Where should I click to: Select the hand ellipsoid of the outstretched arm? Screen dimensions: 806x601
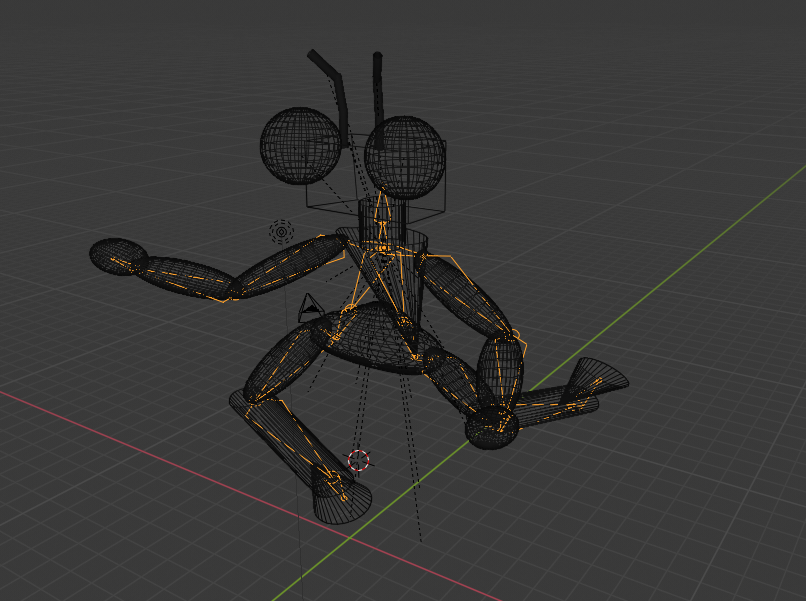[x=118, y=257]
